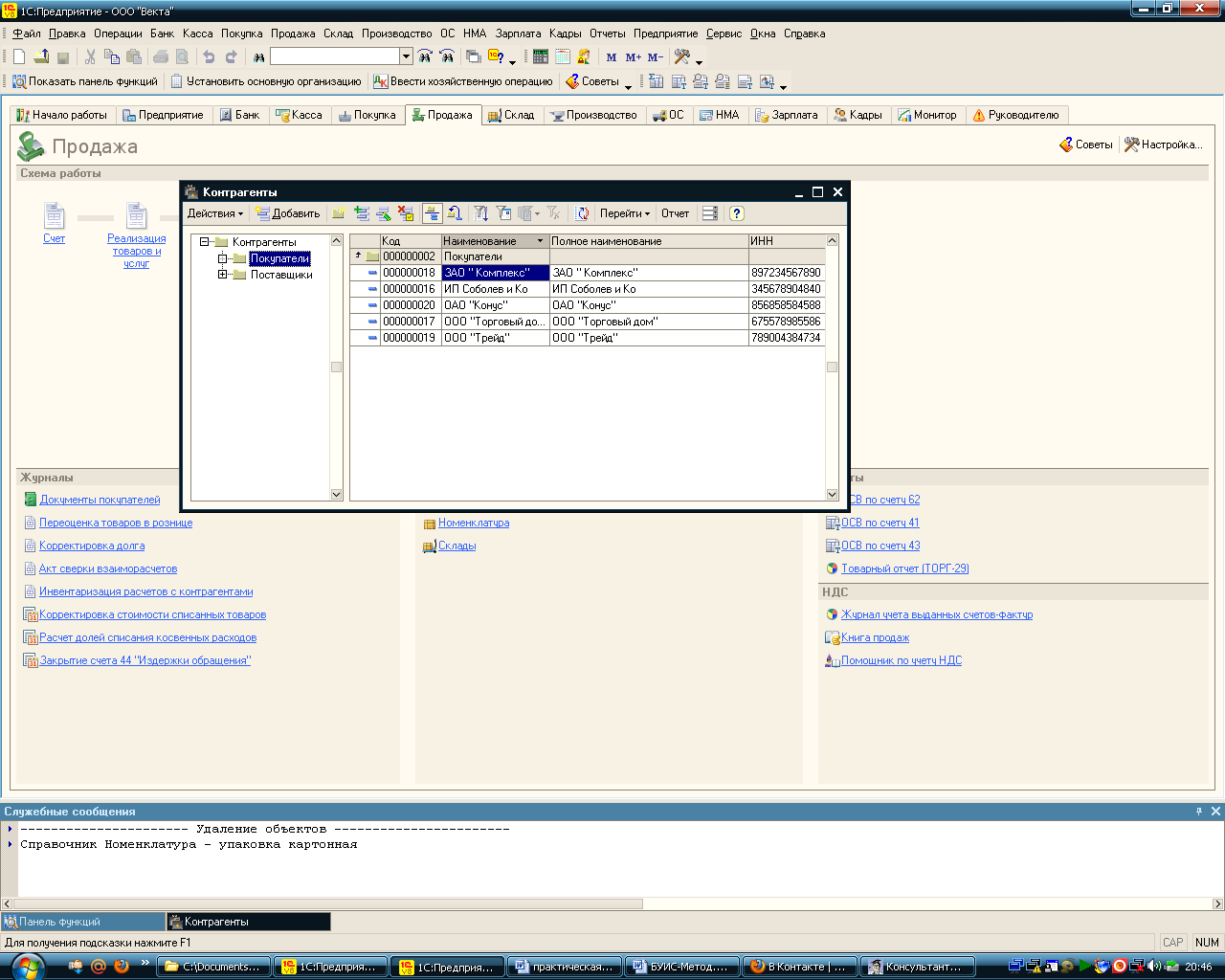
Task: Click the new group folder icon in Контрагенты toolbar
Action: 339,213
